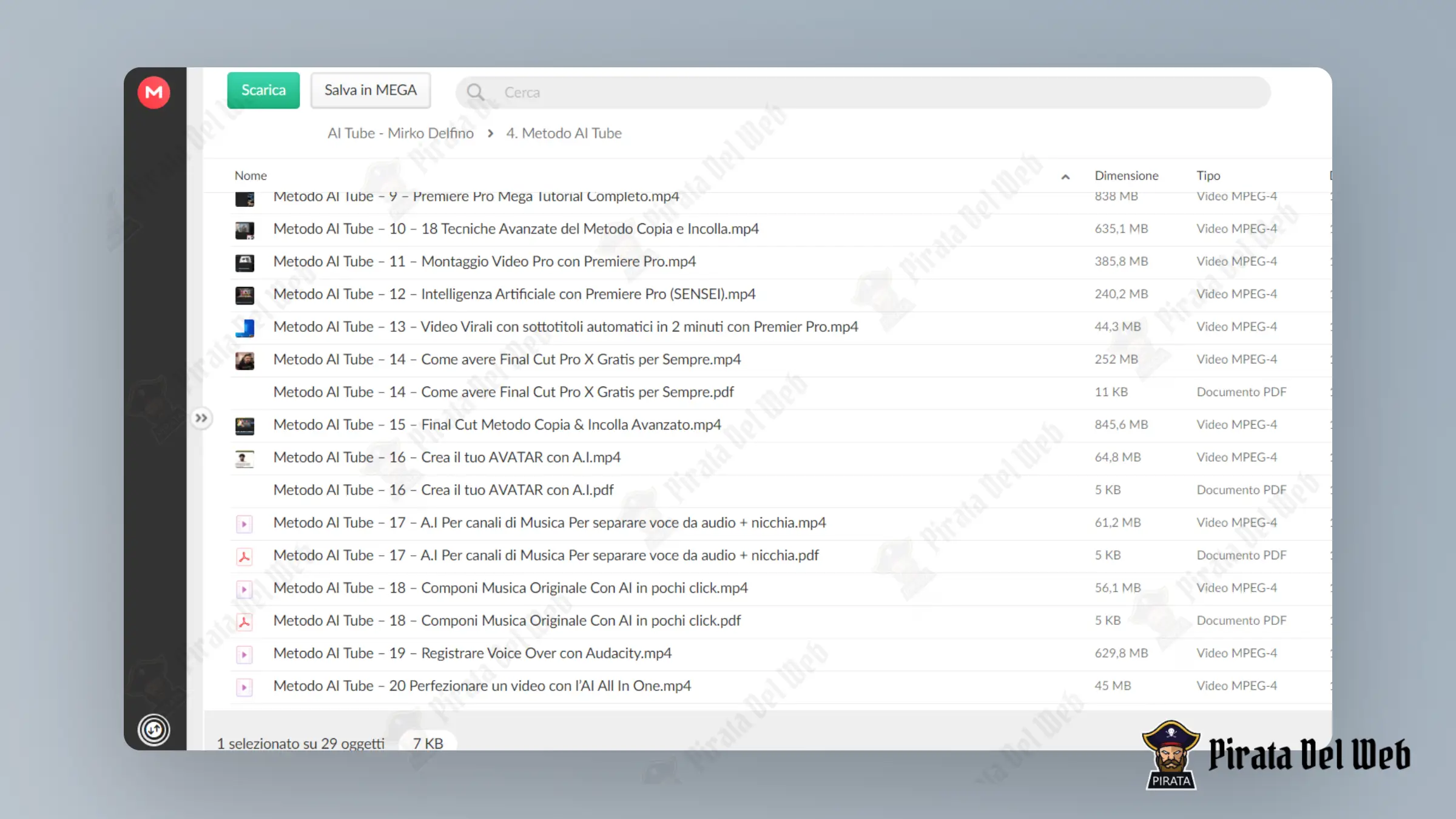Click the red MEGA logo icon

point(153,92)
